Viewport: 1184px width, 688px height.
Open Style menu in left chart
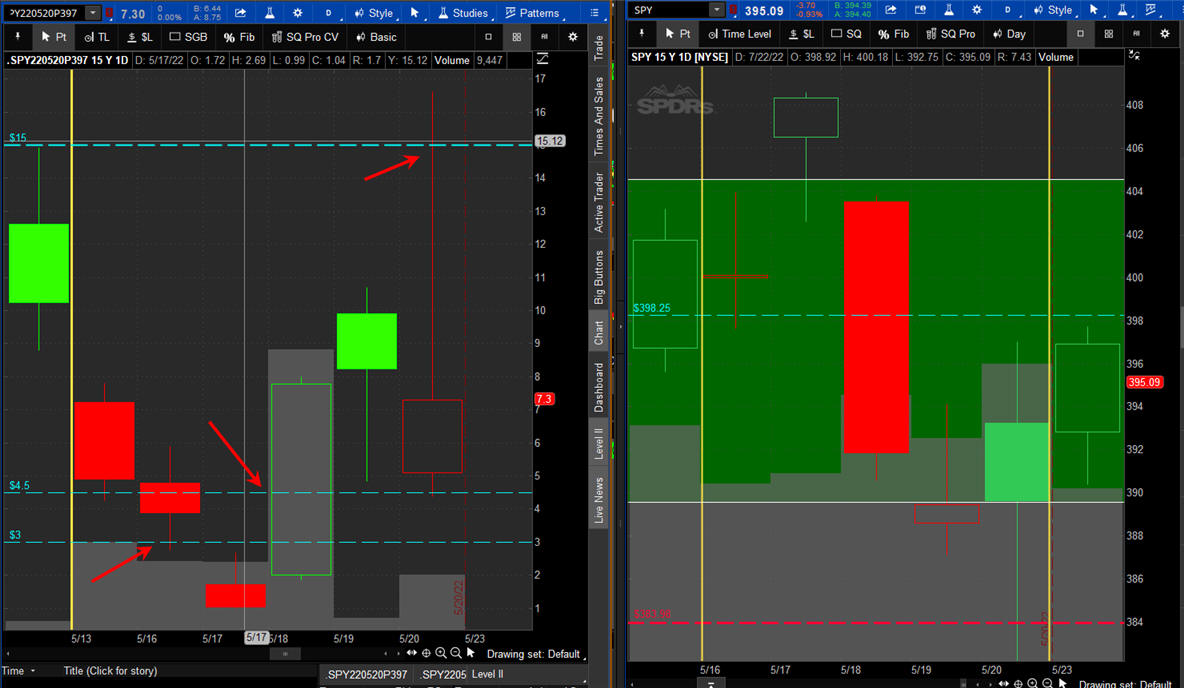tap(374, 13)
